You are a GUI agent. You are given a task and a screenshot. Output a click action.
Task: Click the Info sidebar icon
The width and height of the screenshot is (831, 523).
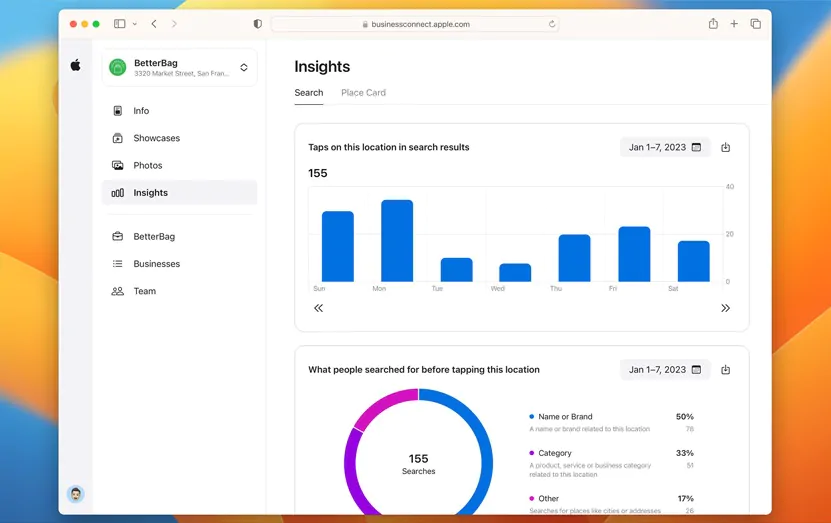[118, 111]
